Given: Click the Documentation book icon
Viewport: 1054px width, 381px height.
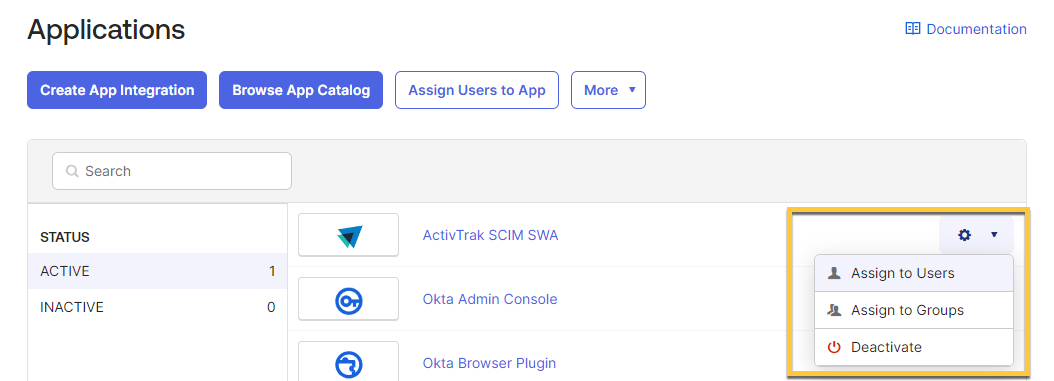Looking at the screenshot, I should click(912, 29).
